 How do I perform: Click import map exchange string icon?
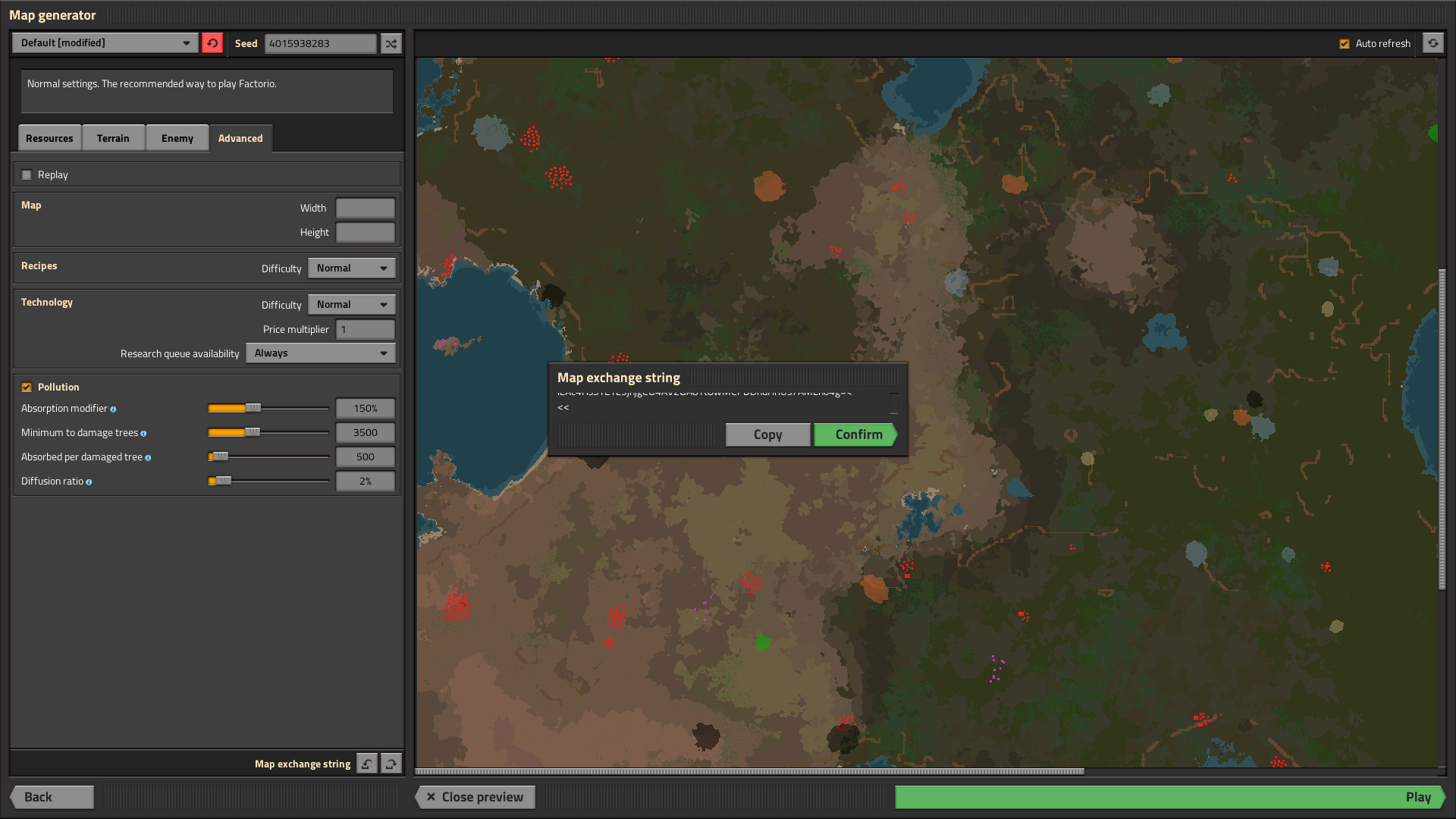[x=367, y=764]
